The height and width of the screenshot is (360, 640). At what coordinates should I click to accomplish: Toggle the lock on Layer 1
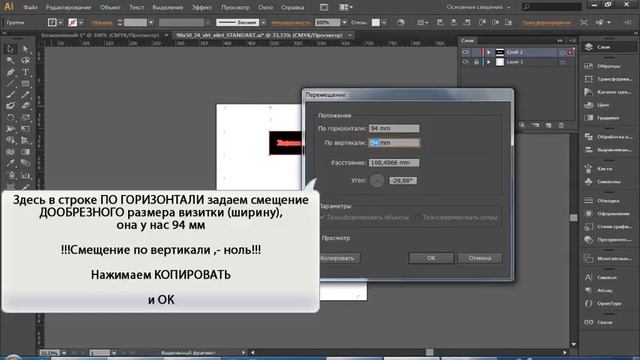[x=476, y=62]
